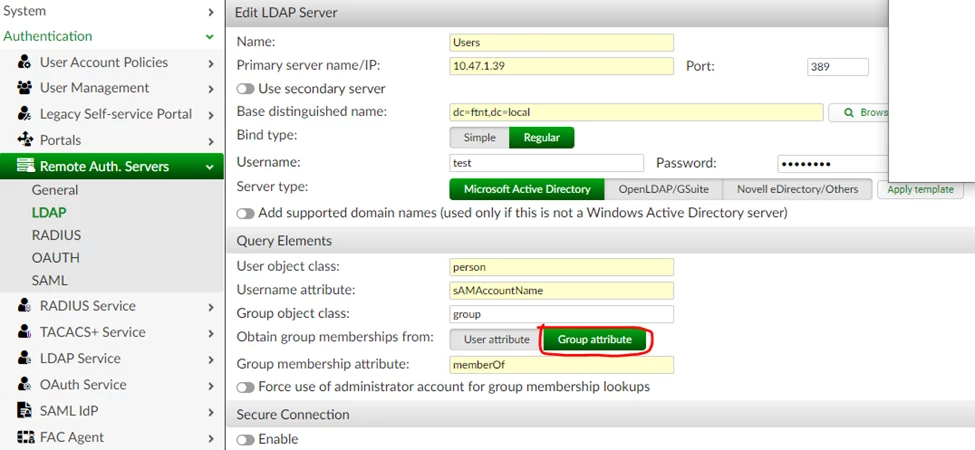975x450 pixels.
Task: Open the RADIUS submenu item
Action: point(57,235)
